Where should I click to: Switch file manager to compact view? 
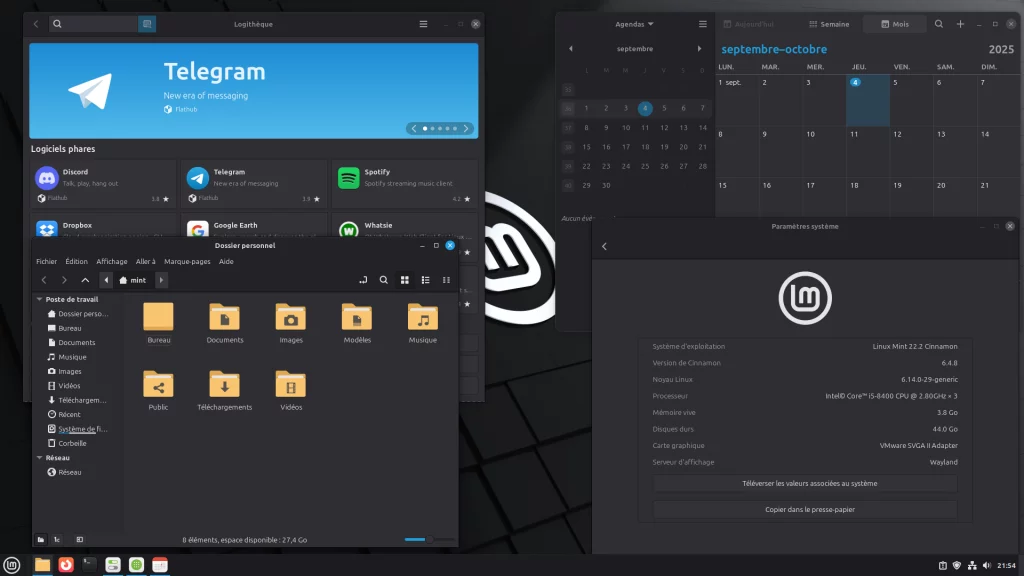tap(446, 280)
